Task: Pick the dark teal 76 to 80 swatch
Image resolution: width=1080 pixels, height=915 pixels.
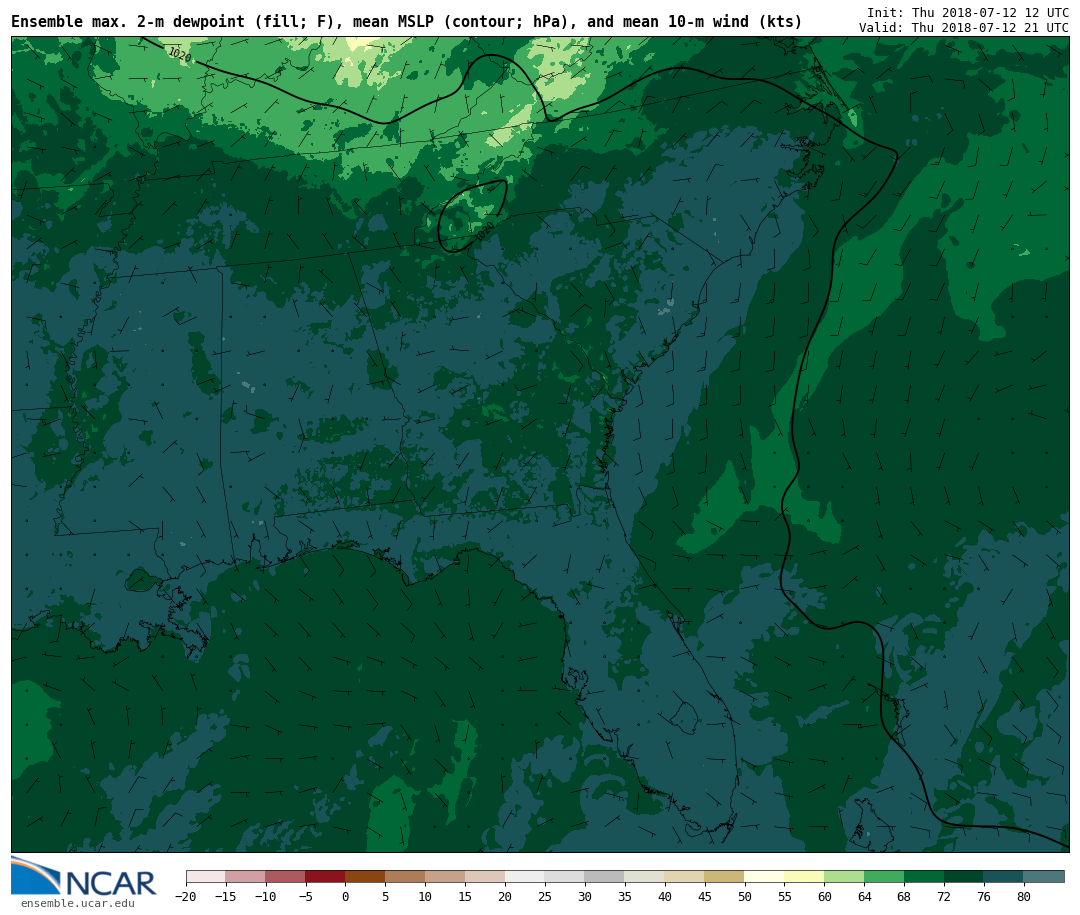Action: 1003,876
